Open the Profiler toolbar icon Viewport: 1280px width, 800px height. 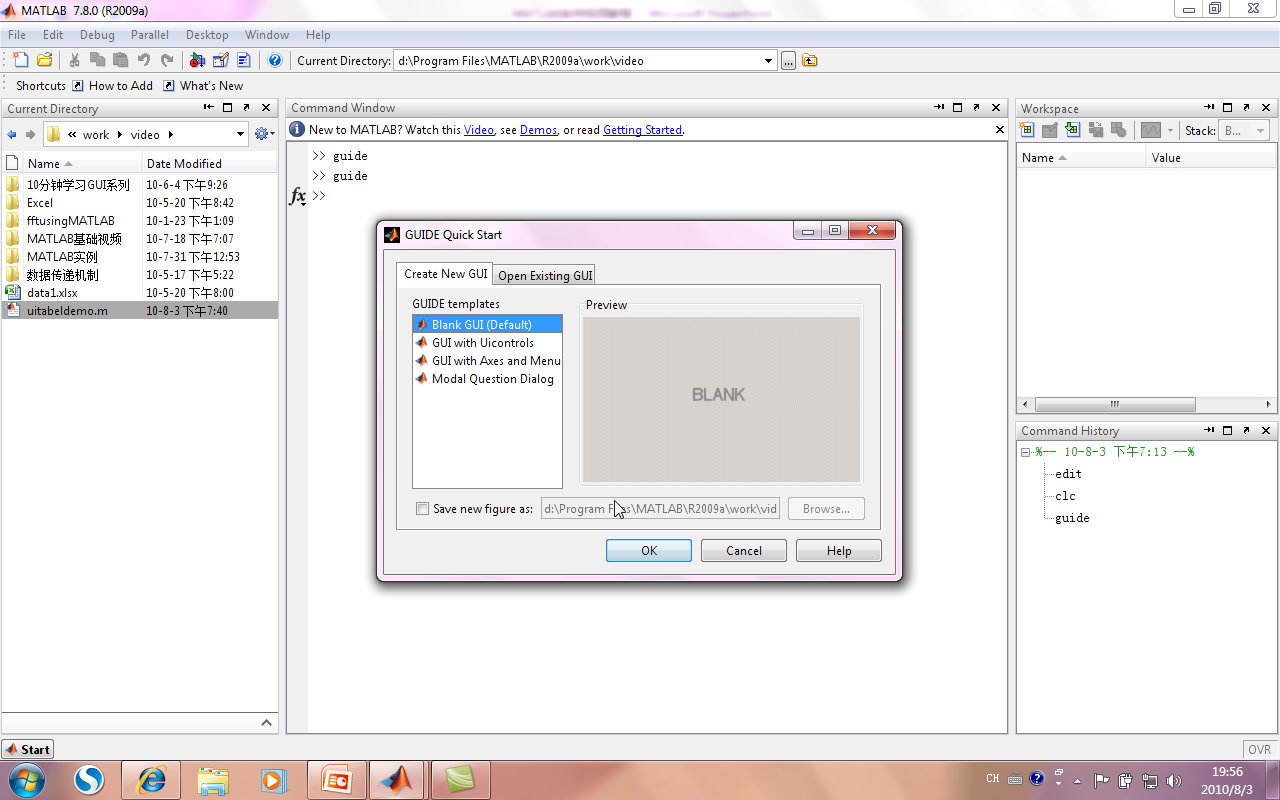point(244,60)
